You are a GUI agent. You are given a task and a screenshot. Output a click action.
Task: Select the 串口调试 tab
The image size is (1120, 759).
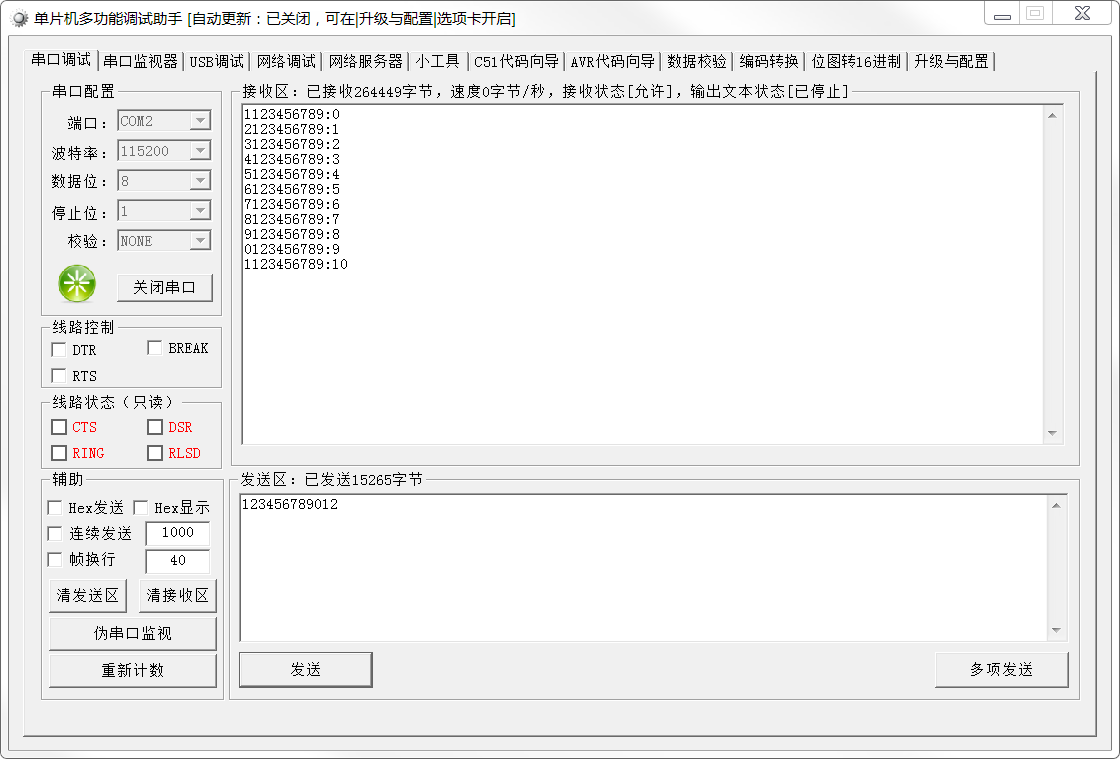pyautogui.click(x=61, y=59)
